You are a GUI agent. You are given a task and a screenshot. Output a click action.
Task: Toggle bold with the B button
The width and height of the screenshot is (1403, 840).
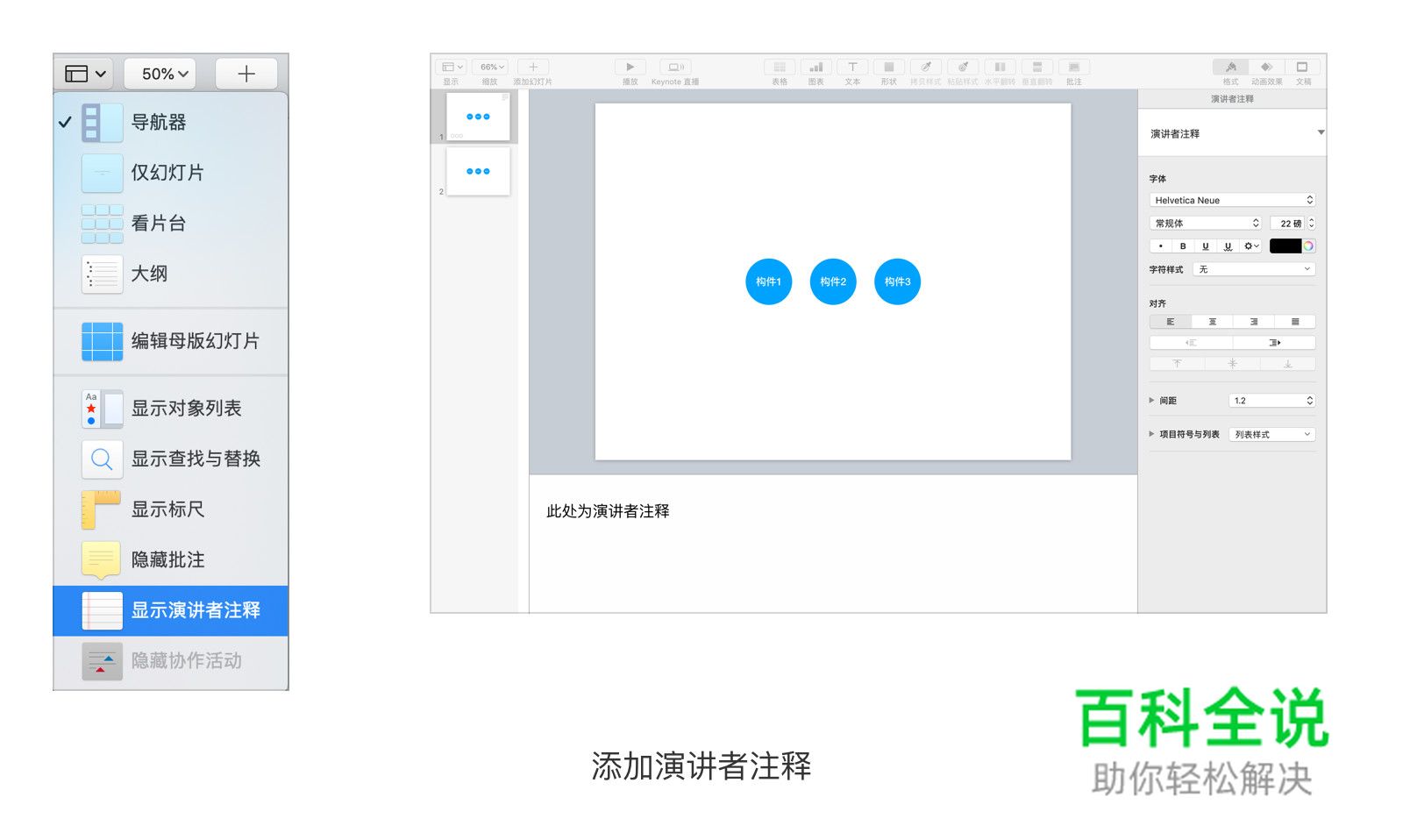pos(1183,246)
